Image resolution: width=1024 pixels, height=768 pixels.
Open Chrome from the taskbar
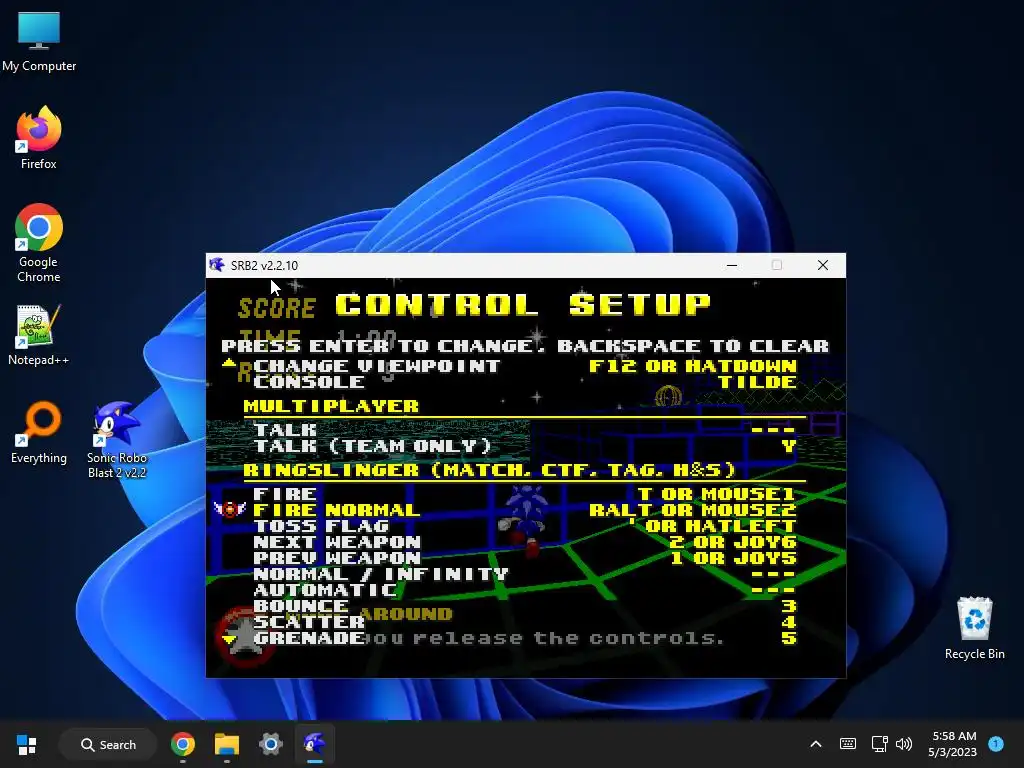(183, 744)
